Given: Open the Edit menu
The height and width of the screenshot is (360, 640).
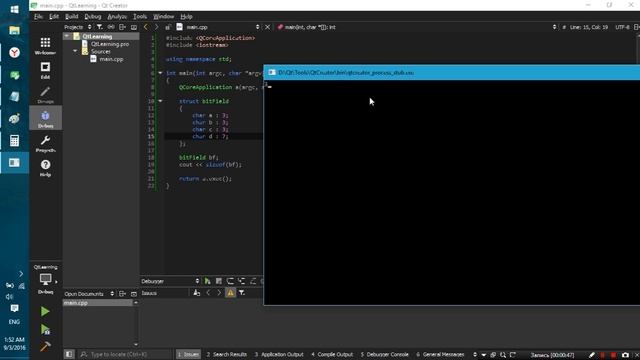Looking at the screenshot, I should (x=54, y=17).
